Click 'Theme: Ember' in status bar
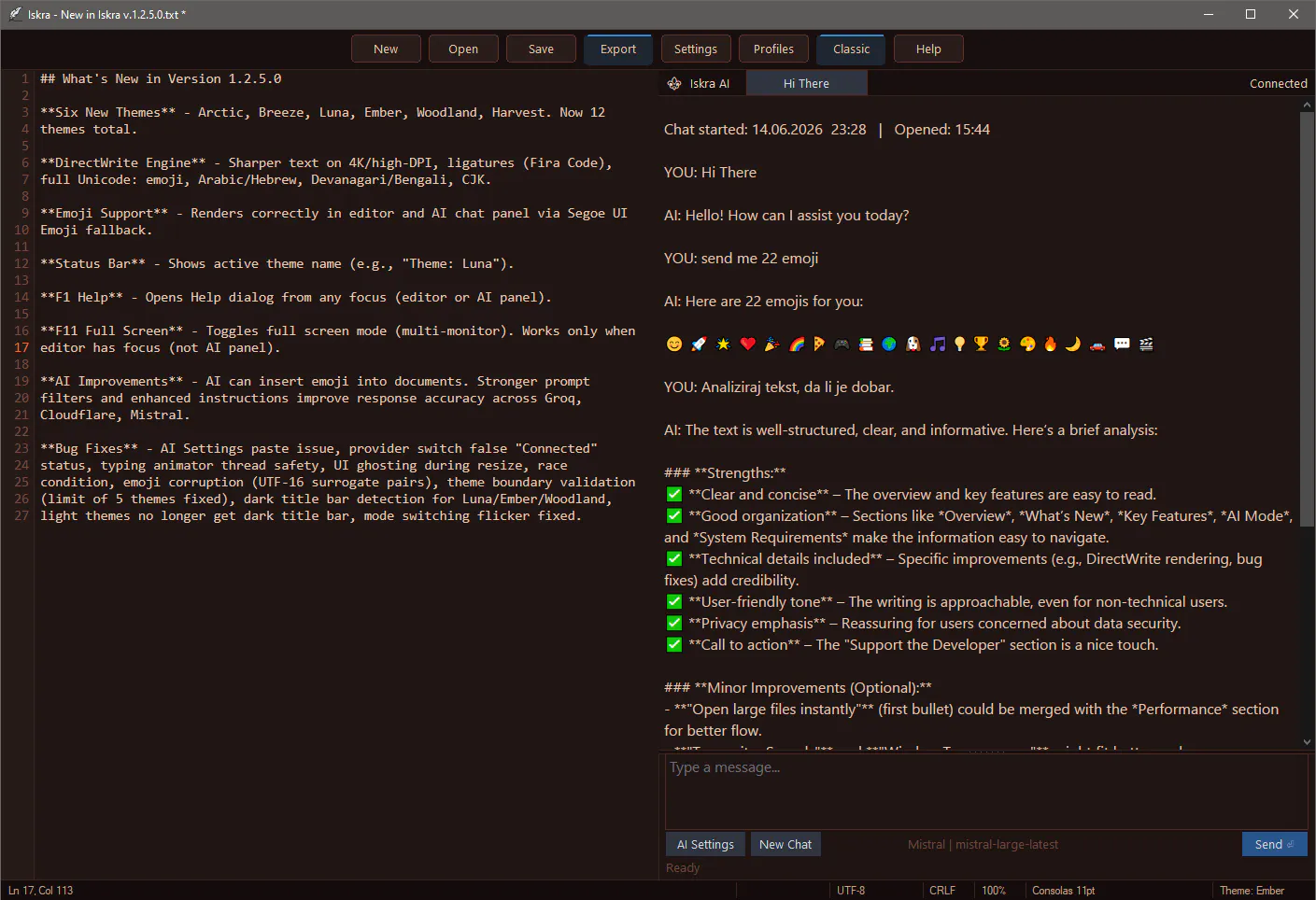Screen dimensions: 1316x900 click(1252, 890)
